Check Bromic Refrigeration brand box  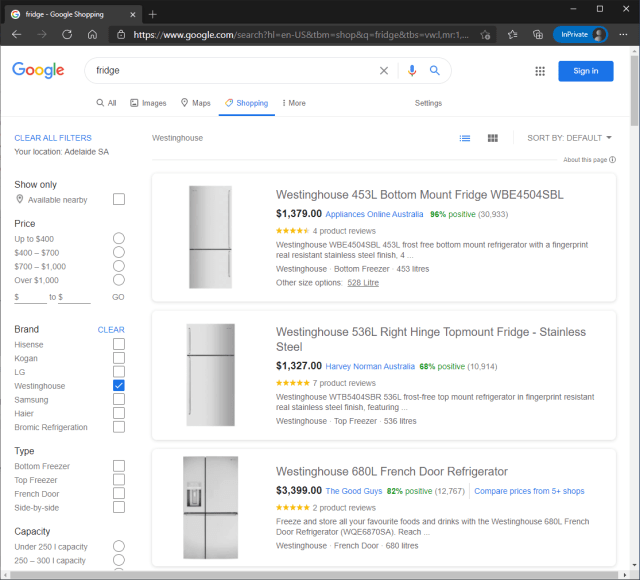coord(119,427)
